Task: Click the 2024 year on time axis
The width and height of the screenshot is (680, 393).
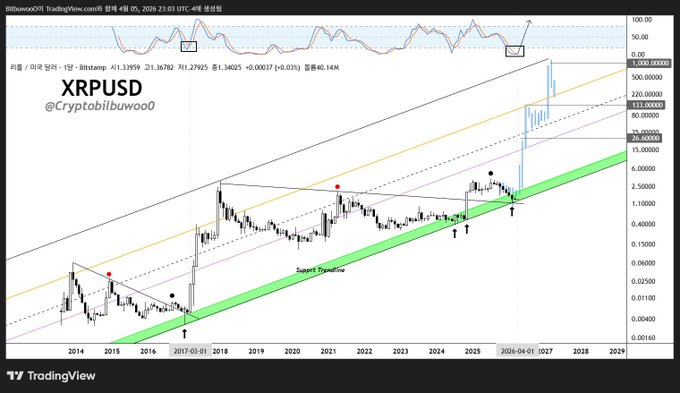Action: click(x=437, y=351)
